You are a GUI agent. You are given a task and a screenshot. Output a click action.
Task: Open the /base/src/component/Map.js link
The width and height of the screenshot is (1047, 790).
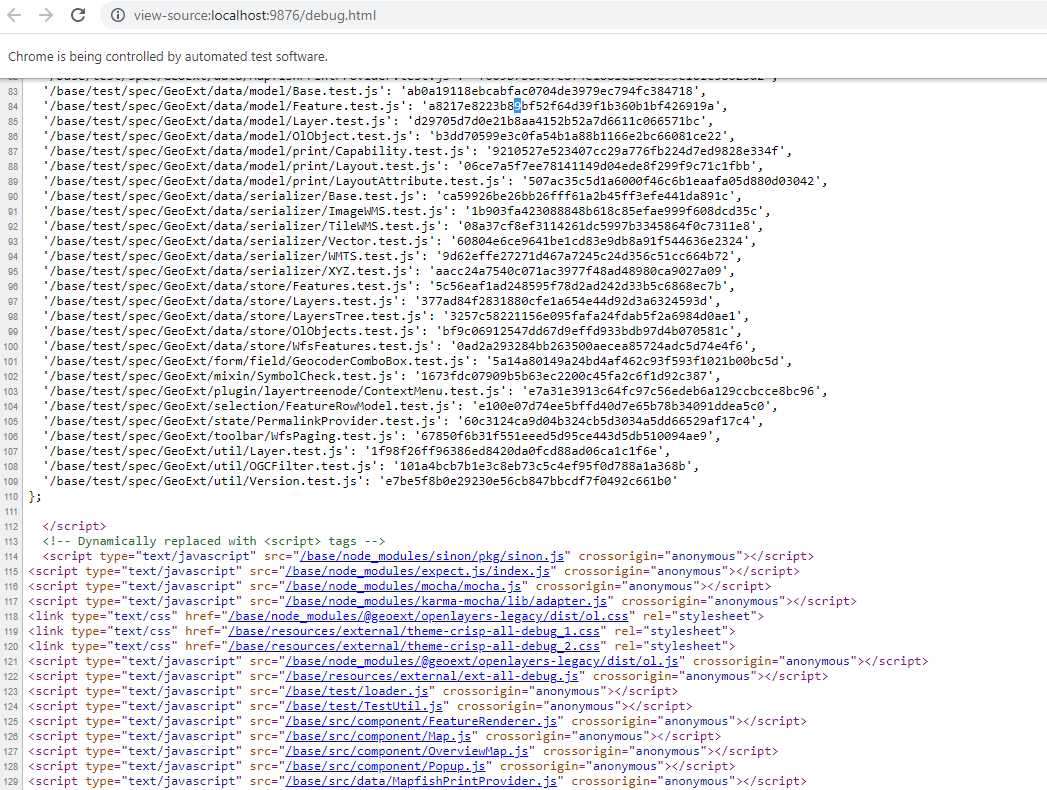[379, 736]
